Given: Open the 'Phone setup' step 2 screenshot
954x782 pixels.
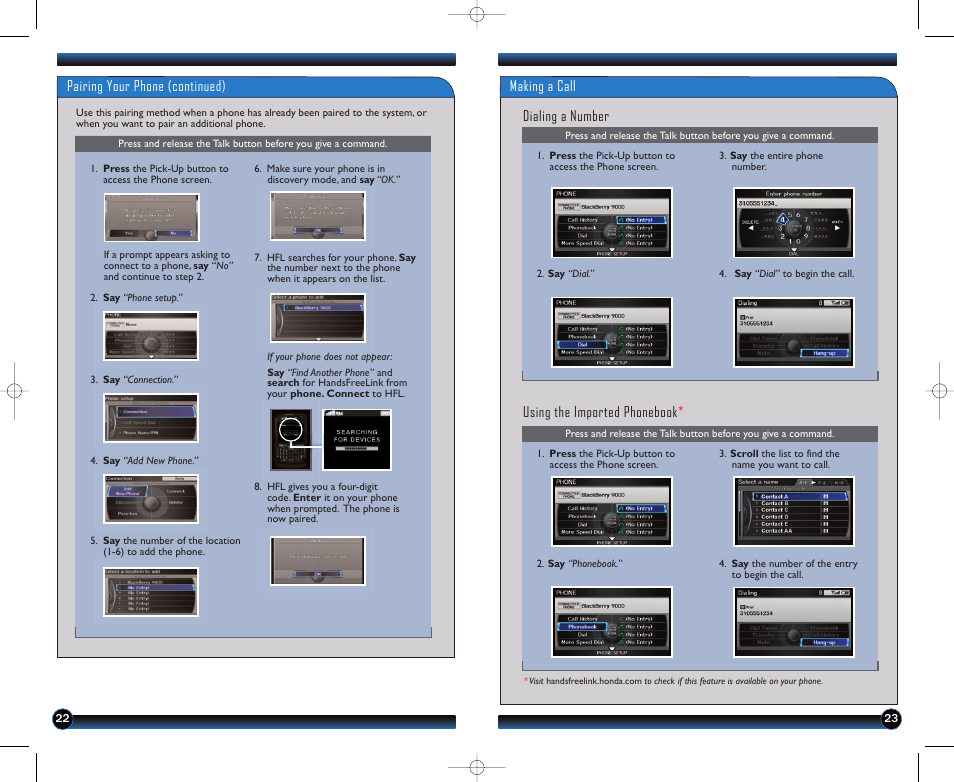Looking at the screenshot, I should click(151, 336).
